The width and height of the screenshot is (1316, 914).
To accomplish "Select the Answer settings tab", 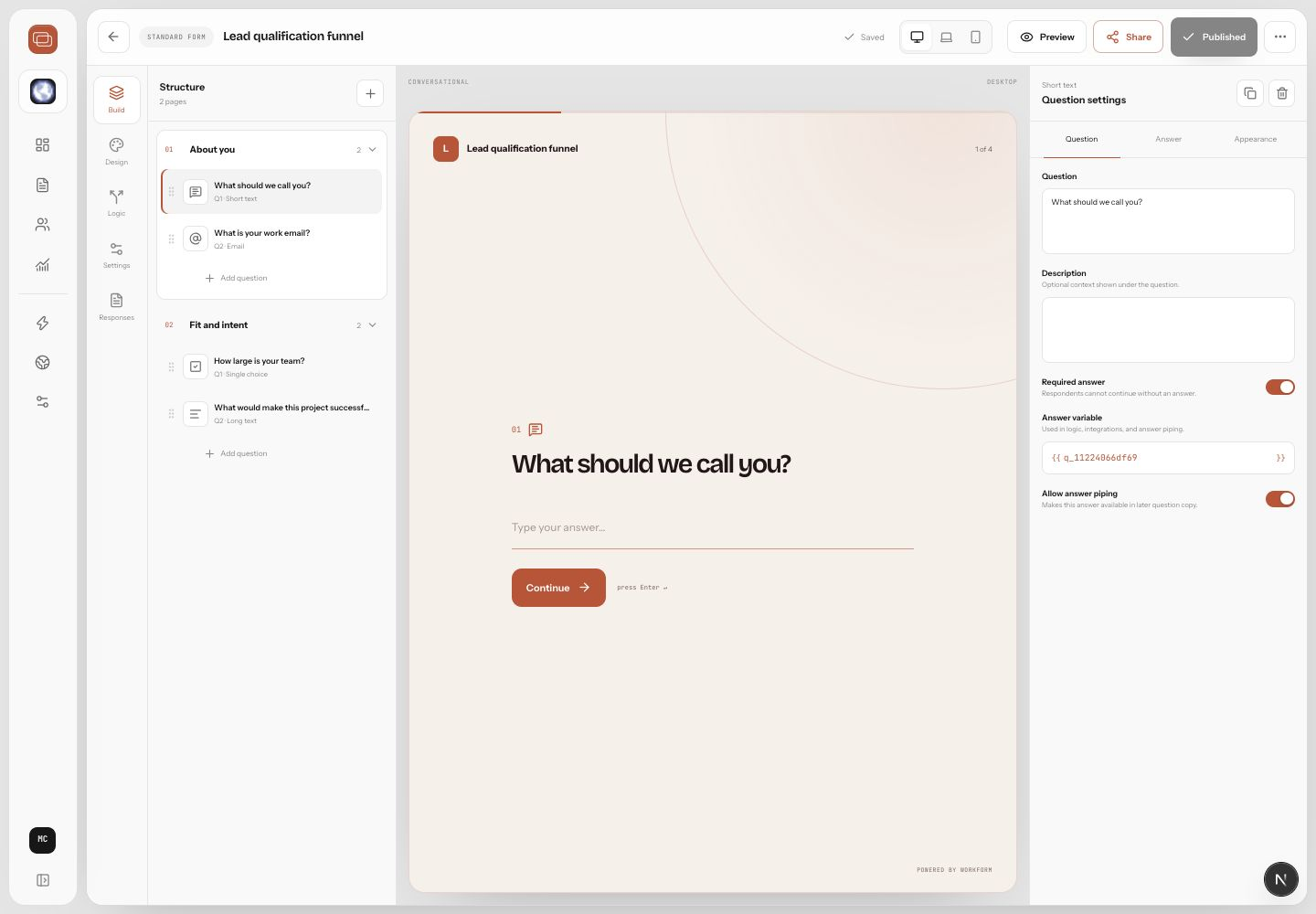I will coord(1168,140).
